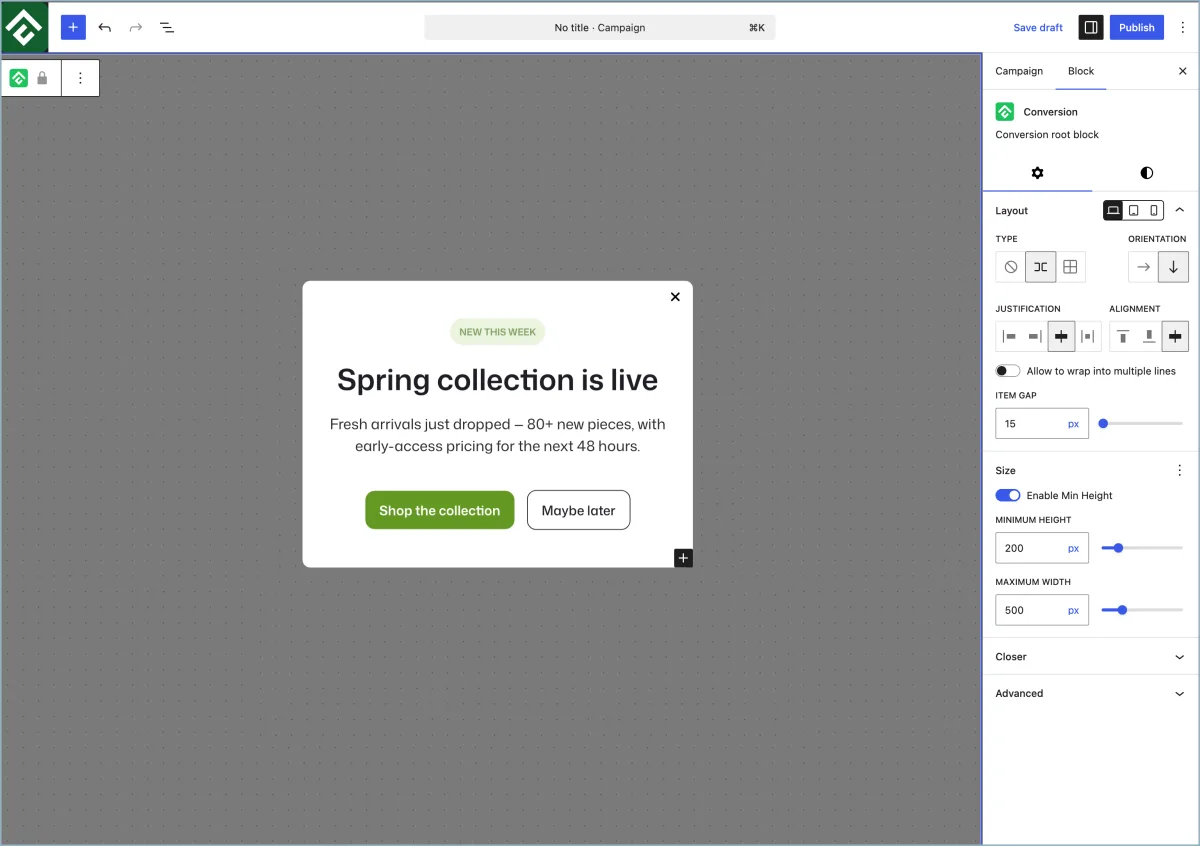Open the document overview list view
1200x846 pixels.
tap(167, 27)
